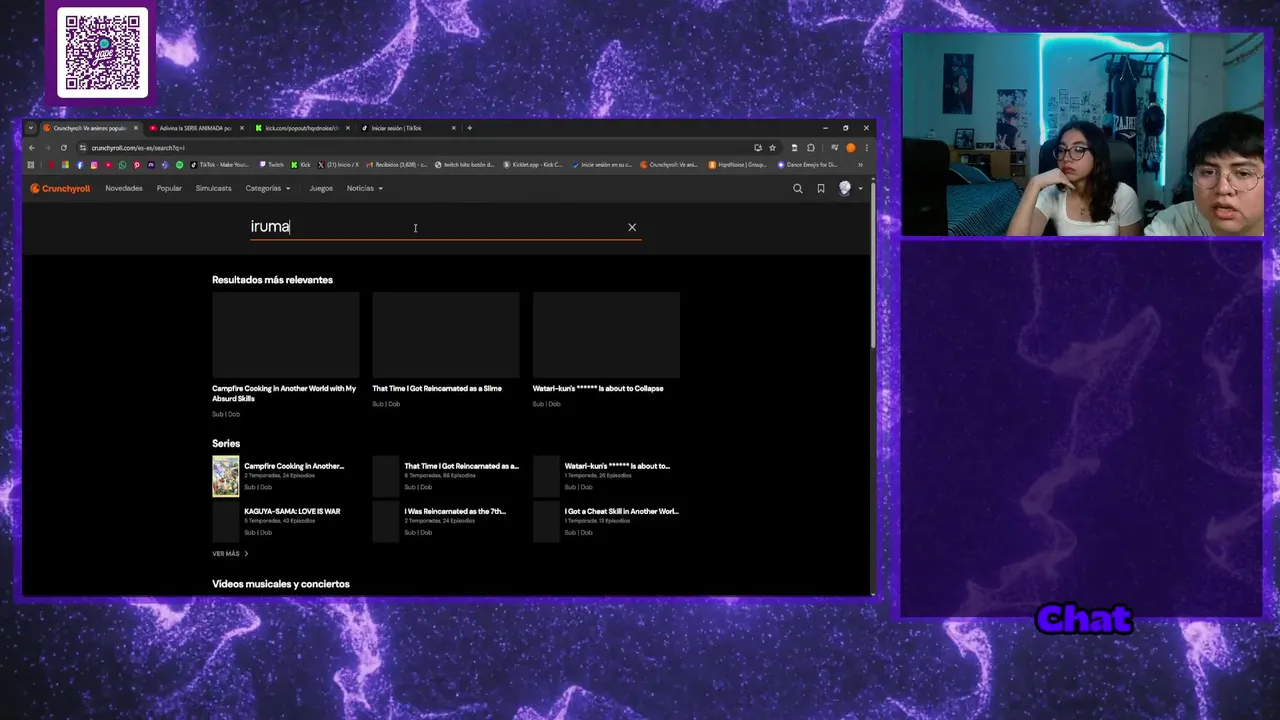Open the 'TikTok - Make Your...' bookmark
This screenshot has height=720, width=1280.
(219, 165)
